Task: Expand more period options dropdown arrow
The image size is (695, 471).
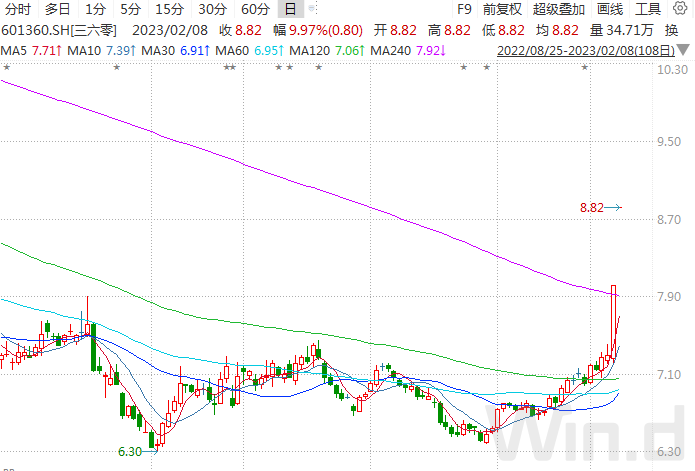Action: 312,8
